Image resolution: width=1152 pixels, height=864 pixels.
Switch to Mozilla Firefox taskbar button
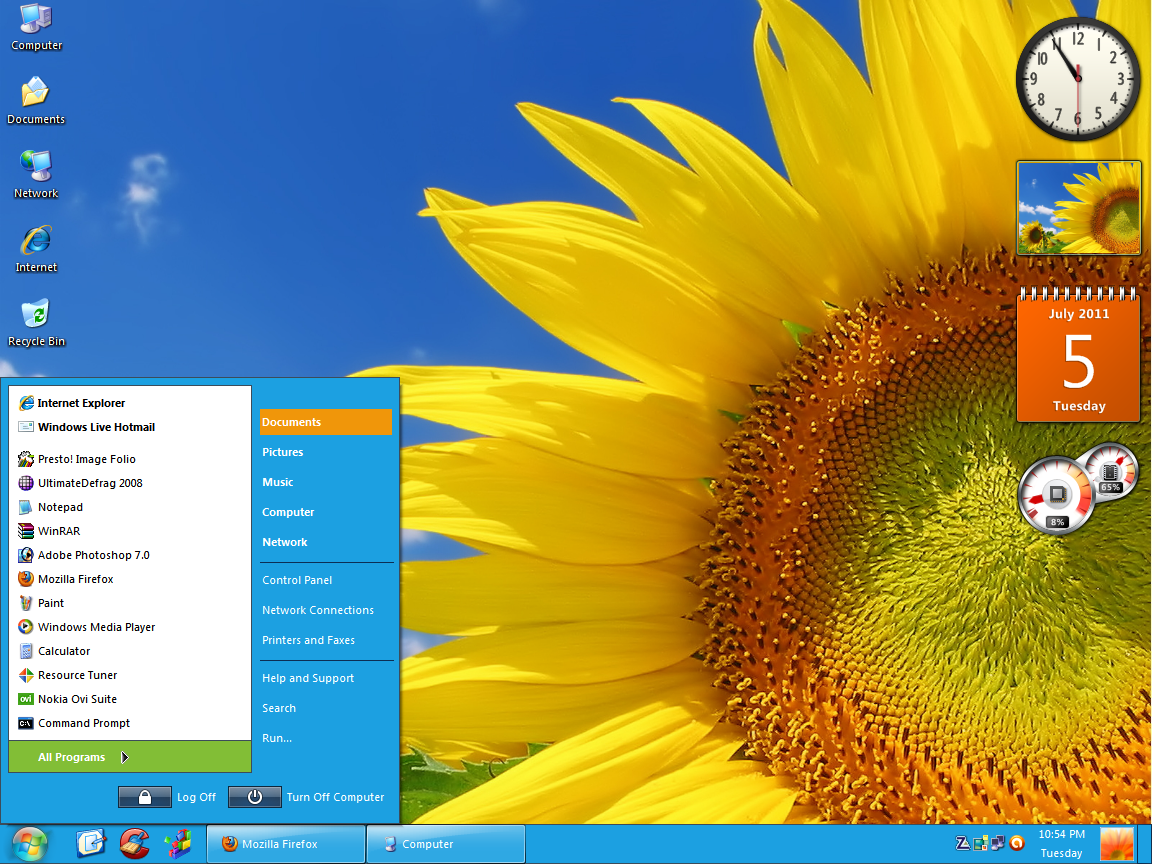[x=286, y=844]
